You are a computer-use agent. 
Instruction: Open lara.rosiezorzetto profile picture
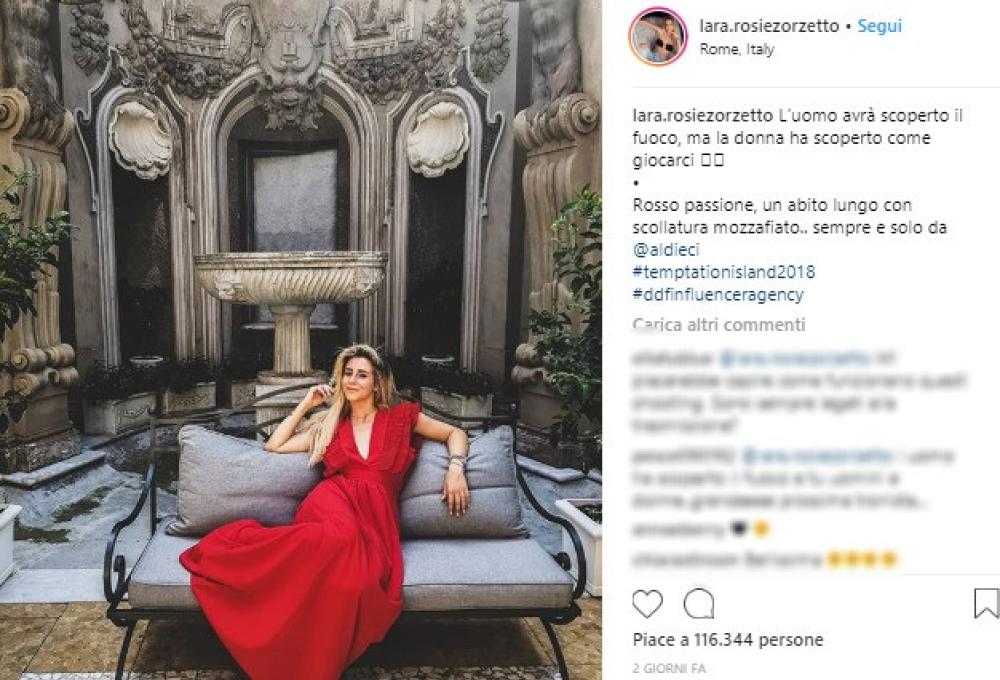pyautogui.click(x=658, y=36)
